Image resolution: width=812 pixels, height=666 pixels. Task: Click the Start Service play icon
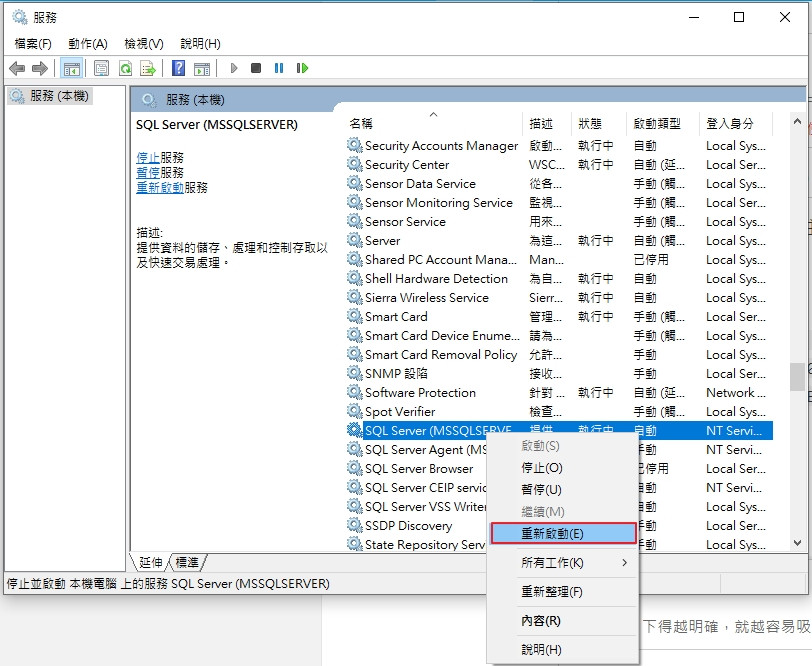pos(234,68)
